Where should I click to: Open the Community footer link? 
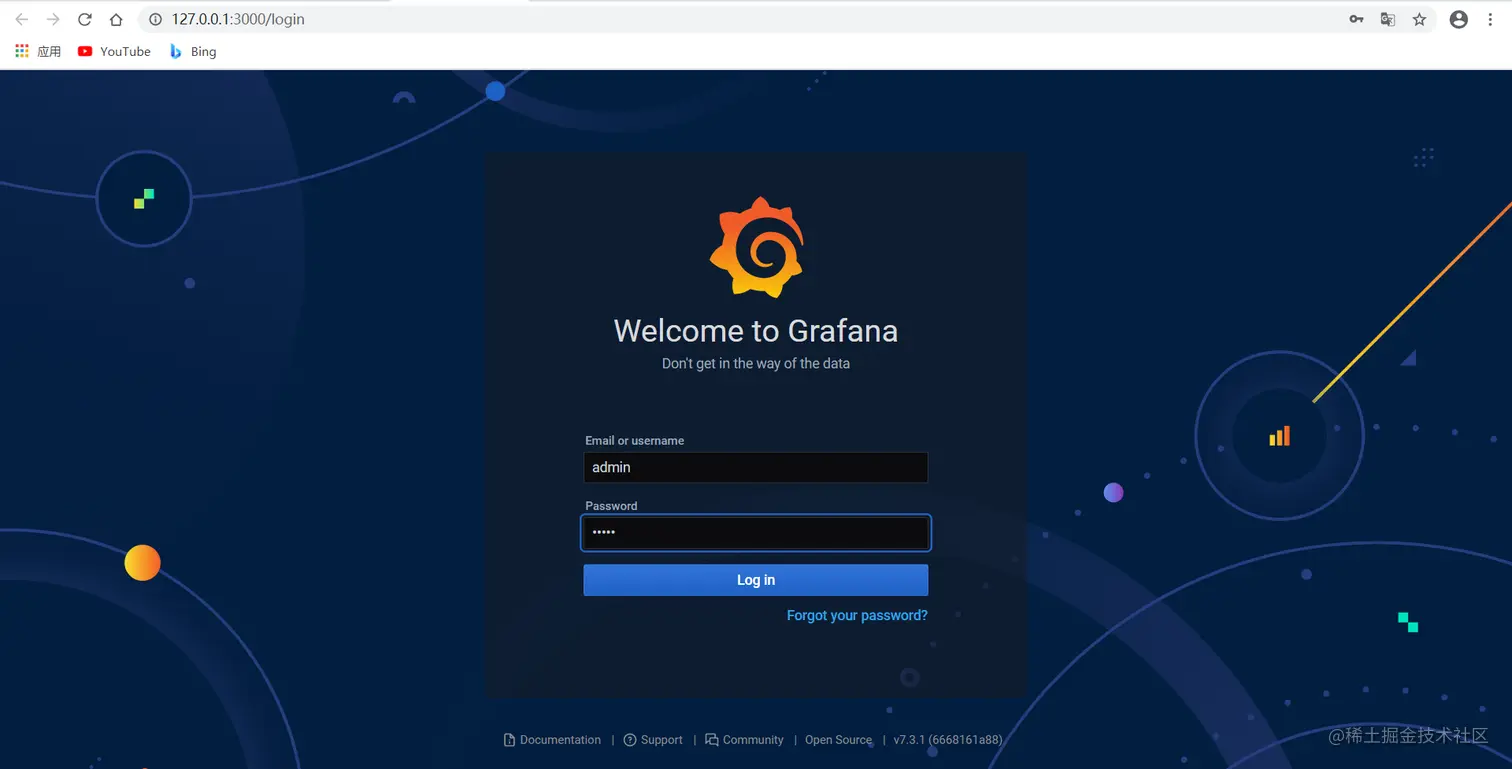[744, 740]
